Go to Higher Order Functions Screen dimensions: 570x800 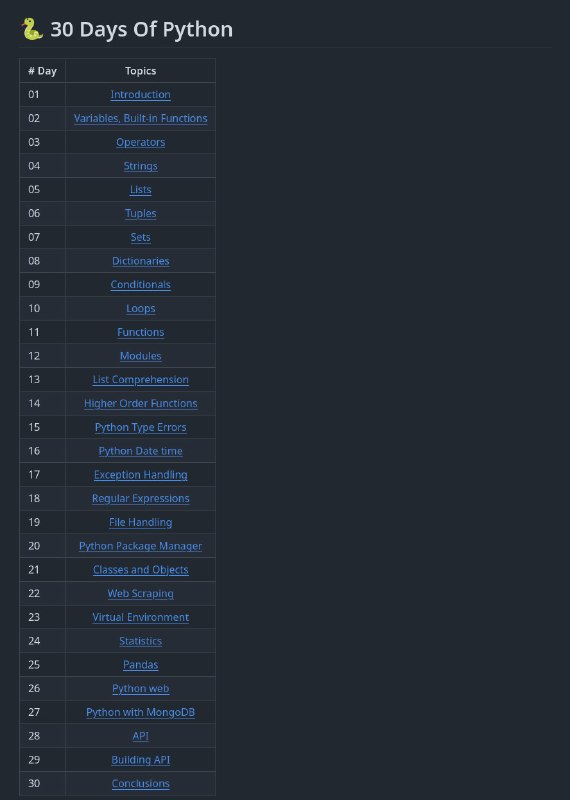pyautogui.click(x=140, y=403)
